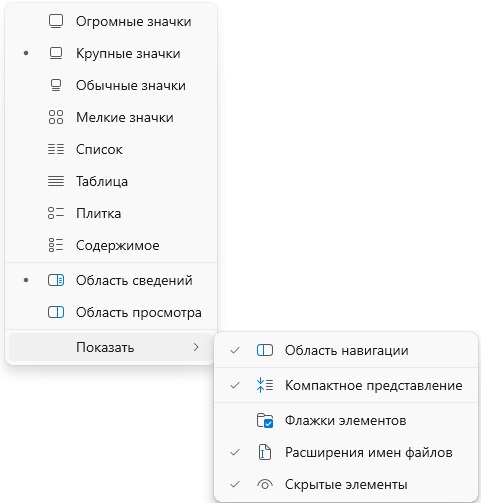The width and height of the screenshot is (481, 503).
Task: Expand the Показать submenu arrow
Action: (196, 347)
